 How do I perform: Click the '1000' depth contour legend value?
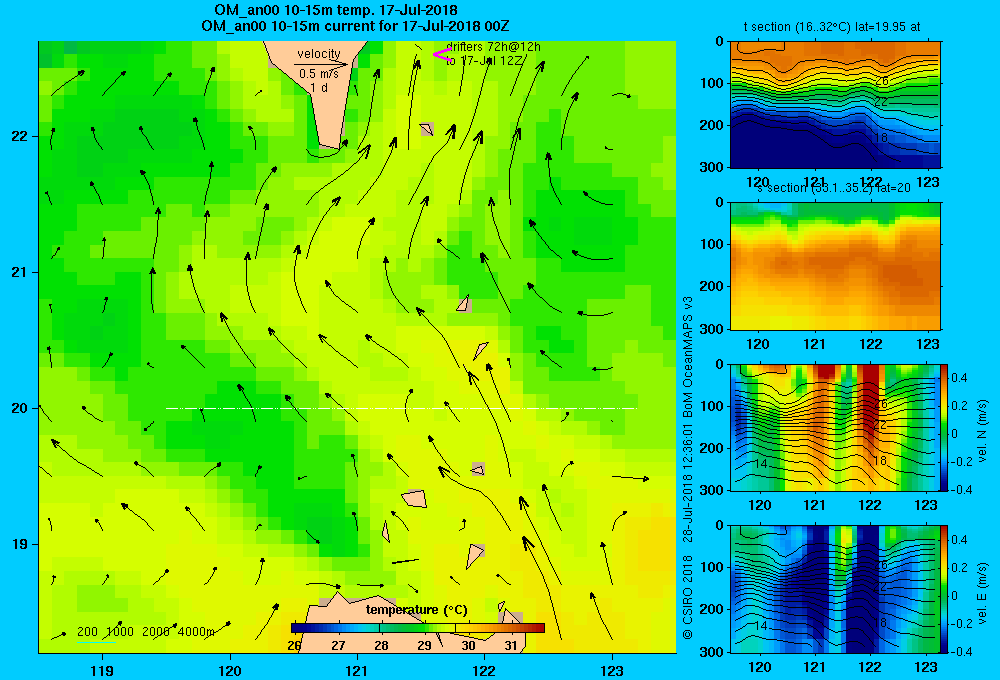point(120,632)
